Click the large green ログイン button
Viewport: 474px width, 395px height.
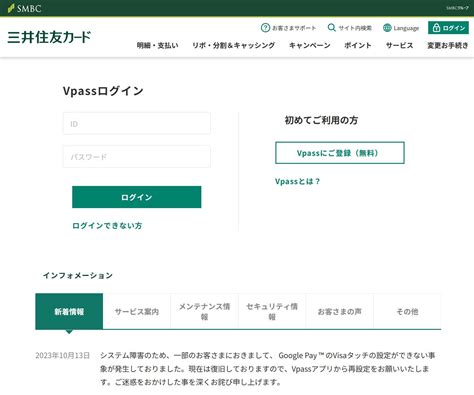click(137, 197)
